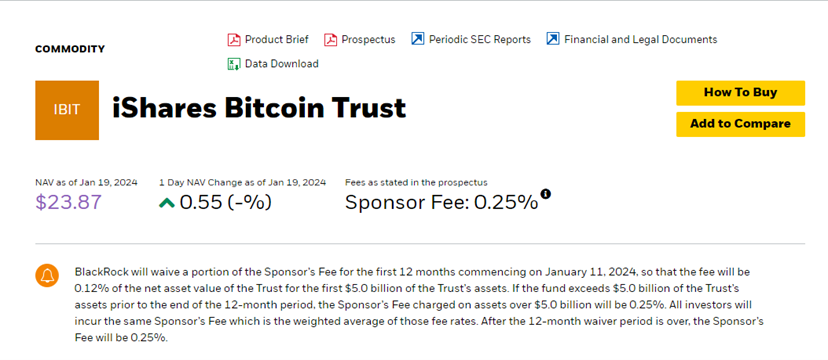Click the Product Brief PDF icon
Viewport: 828px width, 360px height.
point(234,40)
